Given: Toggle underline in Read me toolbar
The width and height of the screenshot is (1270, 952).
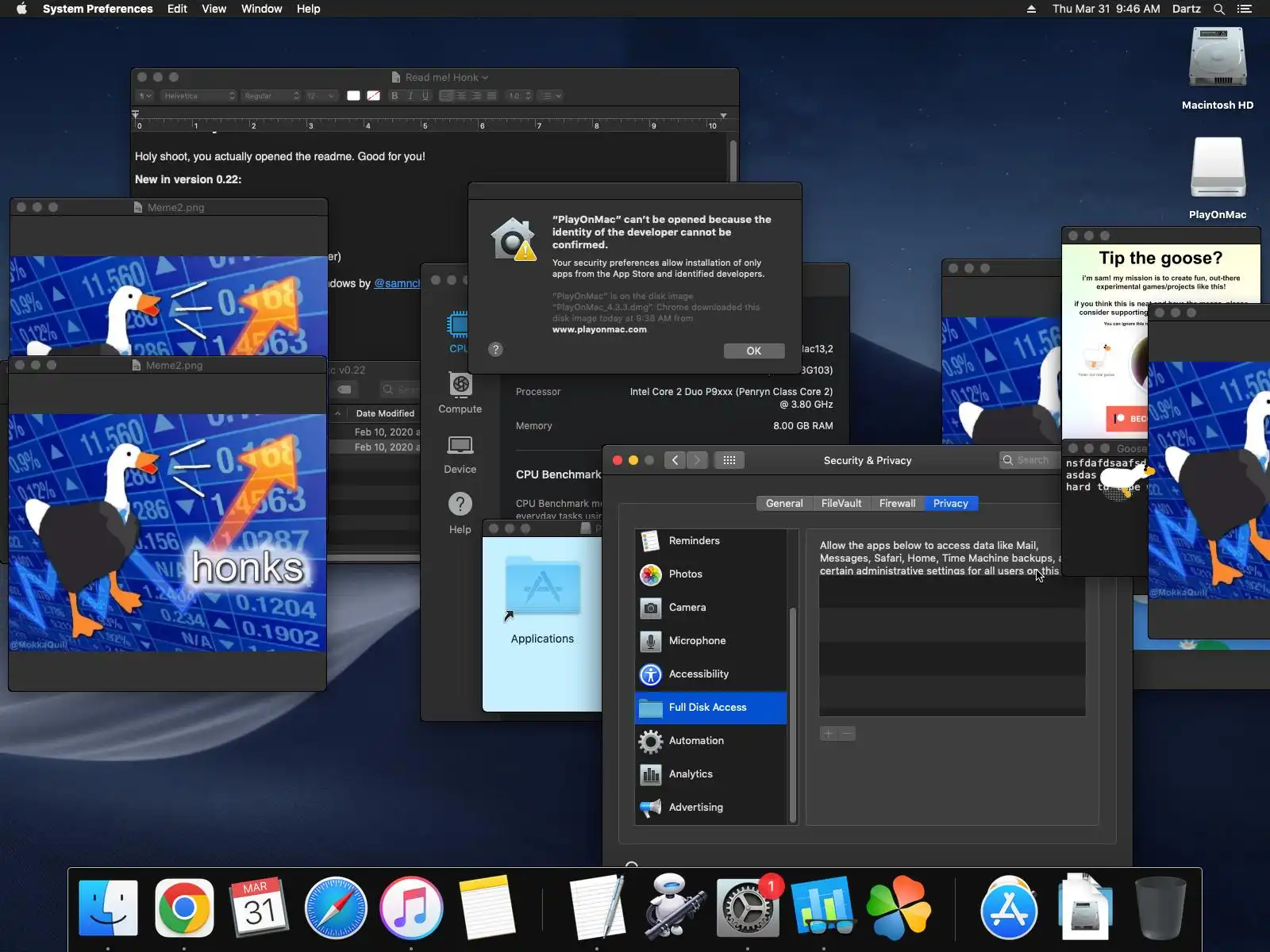Looking at the screenshot, I should click(x=425, y=96).
